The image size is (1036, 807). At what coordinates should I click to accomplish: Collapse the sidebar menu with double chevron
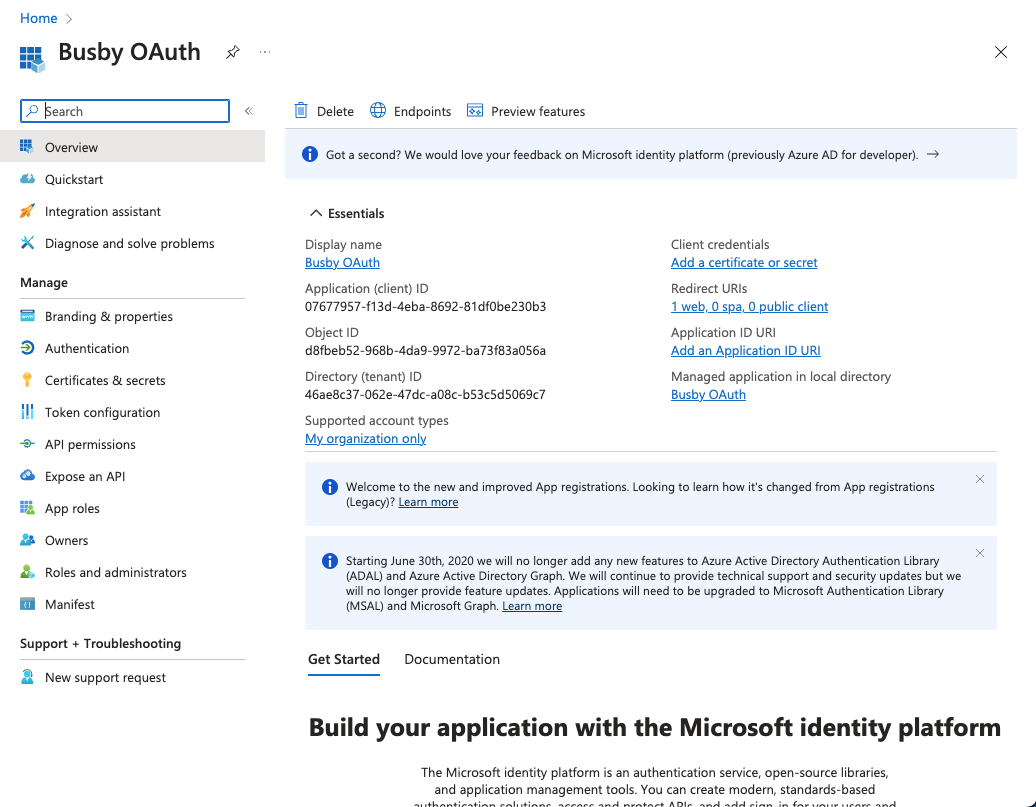pos(249,111)
